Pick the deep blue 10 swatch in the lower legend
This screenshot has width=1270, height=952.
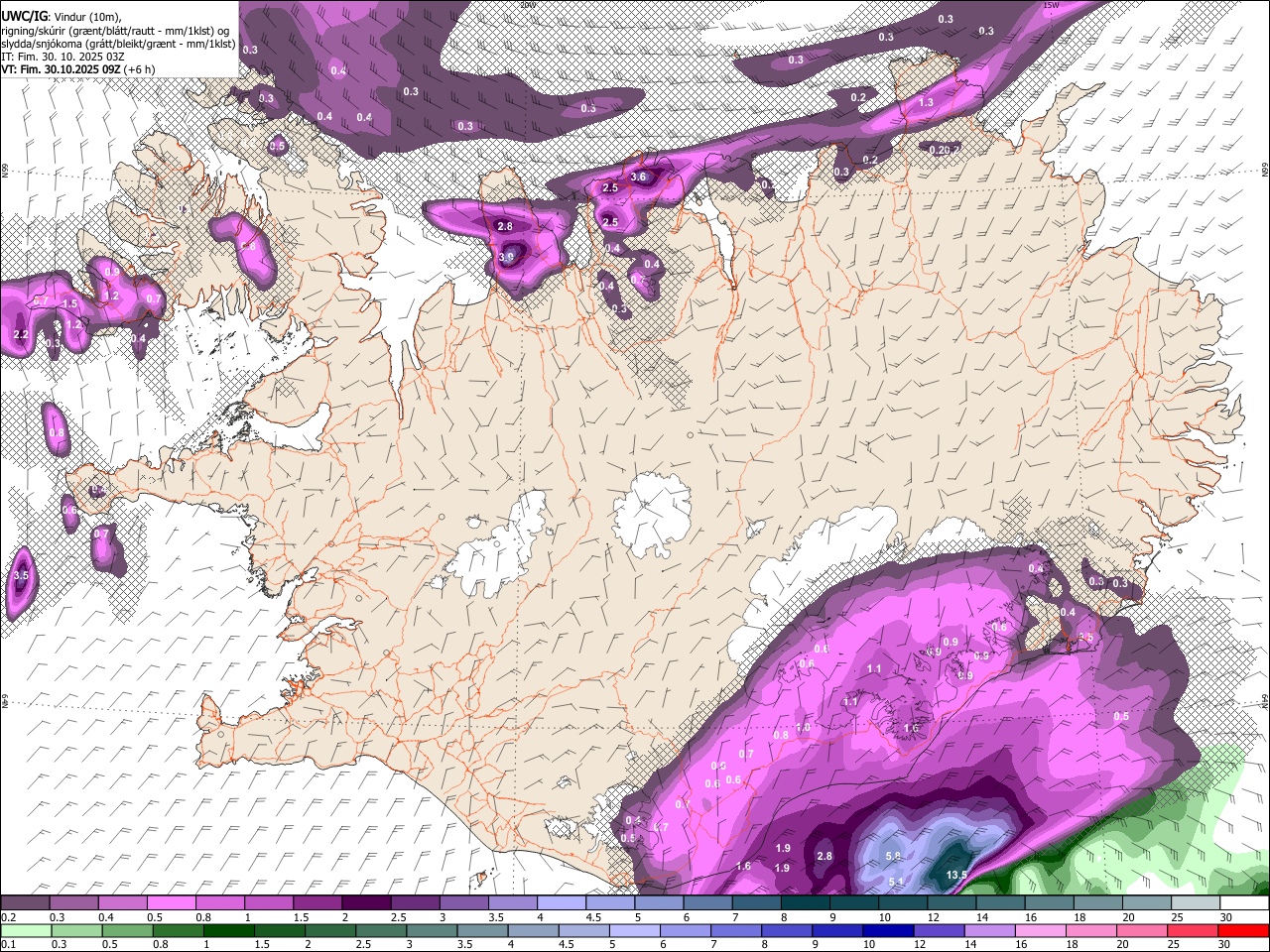(887, 930)
